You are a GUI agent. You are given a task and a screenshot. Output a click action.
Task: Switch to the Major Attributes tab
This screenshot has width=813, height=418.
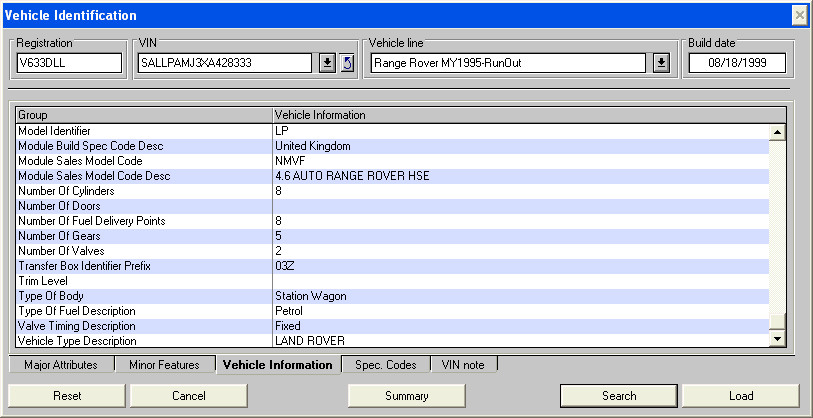[61, 365]
